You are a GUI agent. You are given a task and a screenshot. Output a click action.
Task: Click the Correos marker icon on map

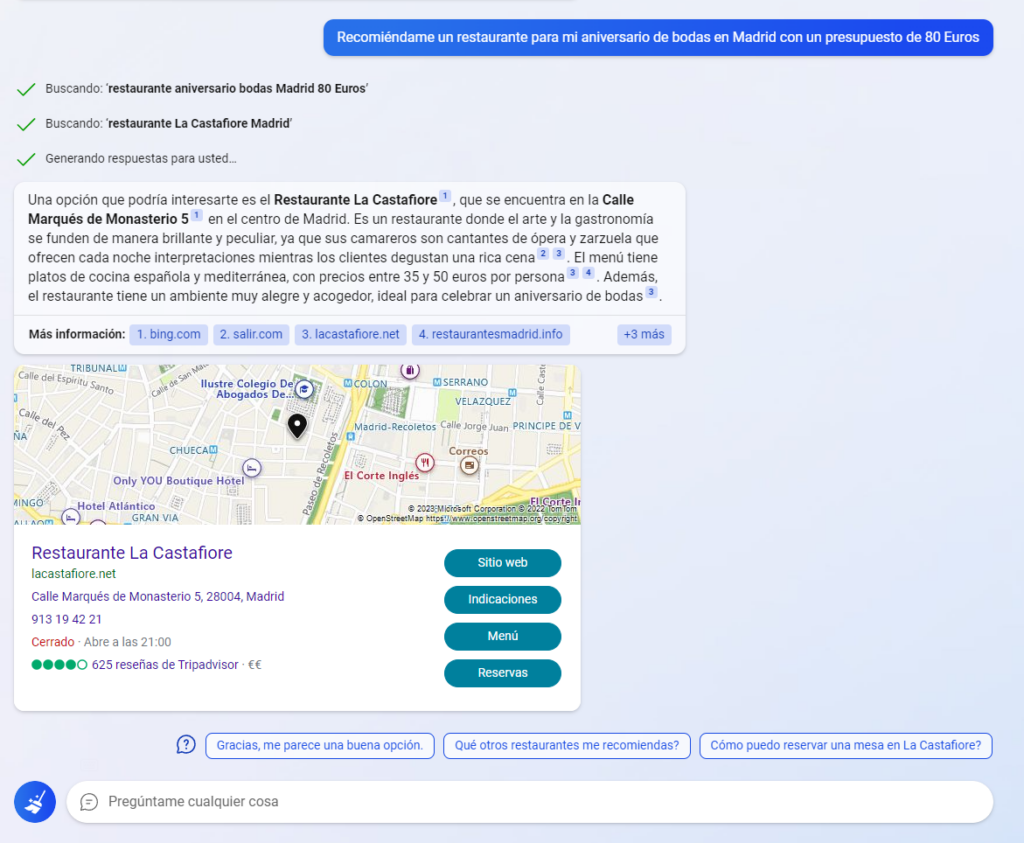tap(468, 465)
